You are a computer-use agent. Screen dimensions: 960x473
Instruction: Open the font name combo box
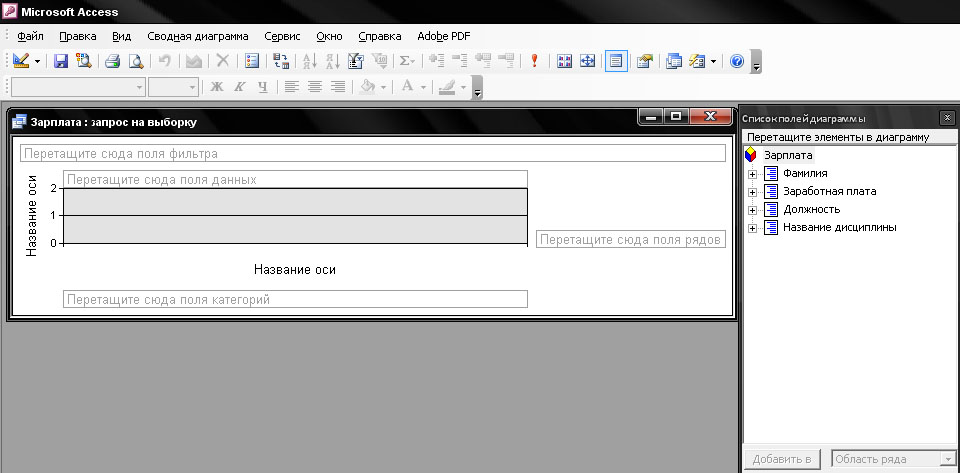(78, 87)
